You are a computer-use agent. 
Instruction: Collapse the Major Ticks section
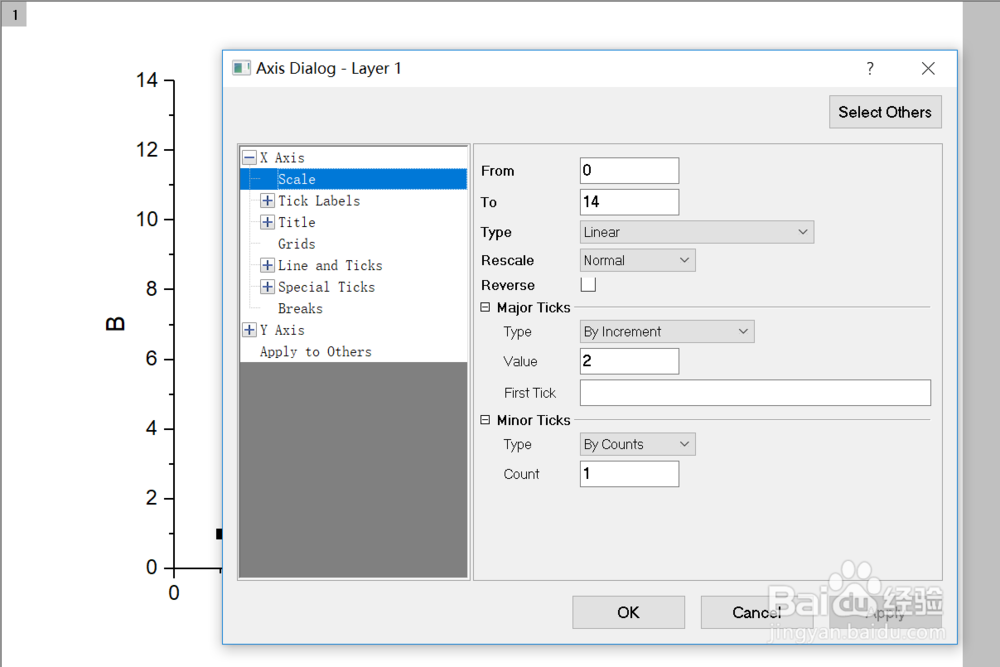[485, 307]
